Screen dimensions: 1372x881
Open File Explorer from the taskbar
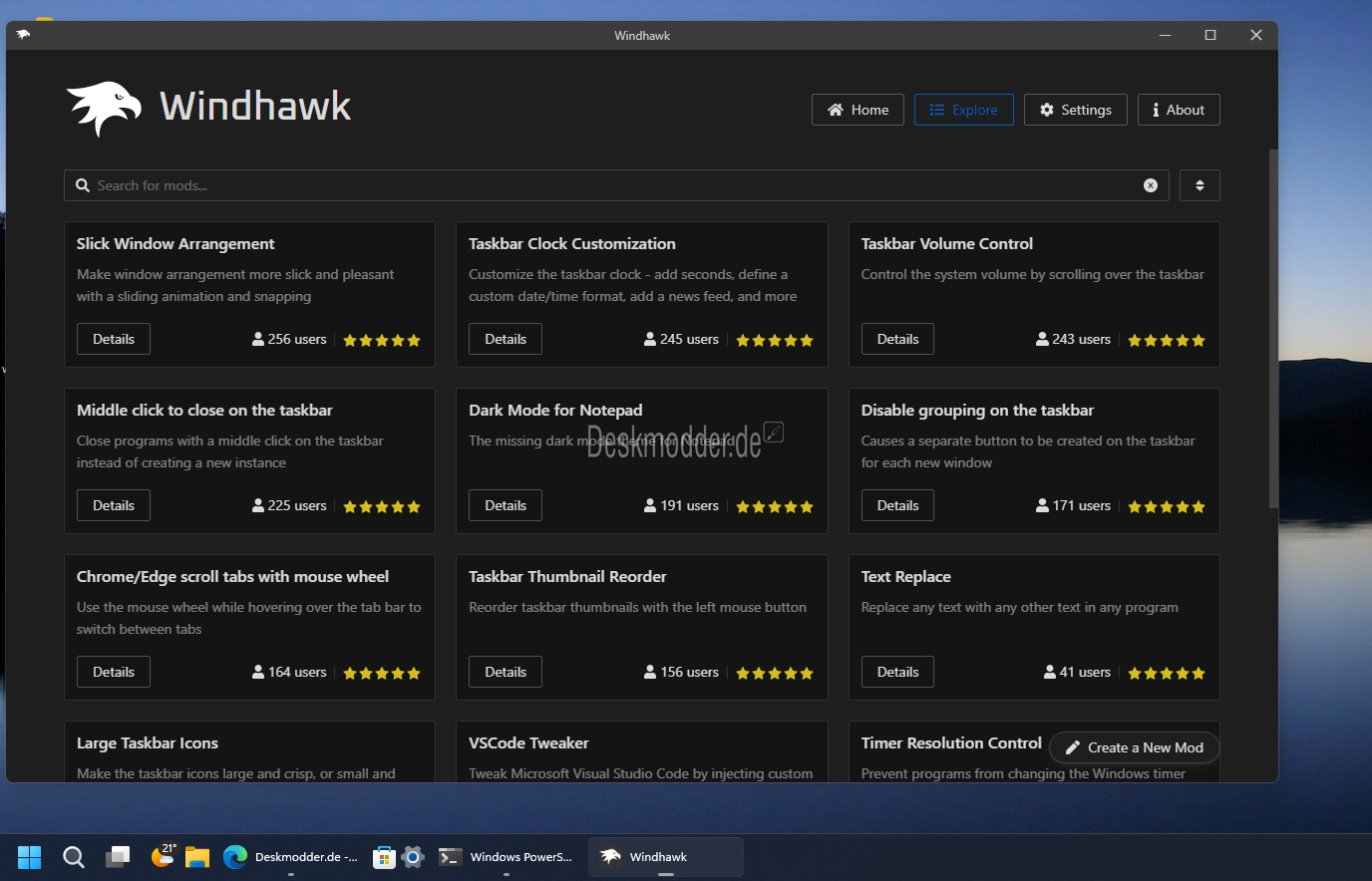coord(196,857)
